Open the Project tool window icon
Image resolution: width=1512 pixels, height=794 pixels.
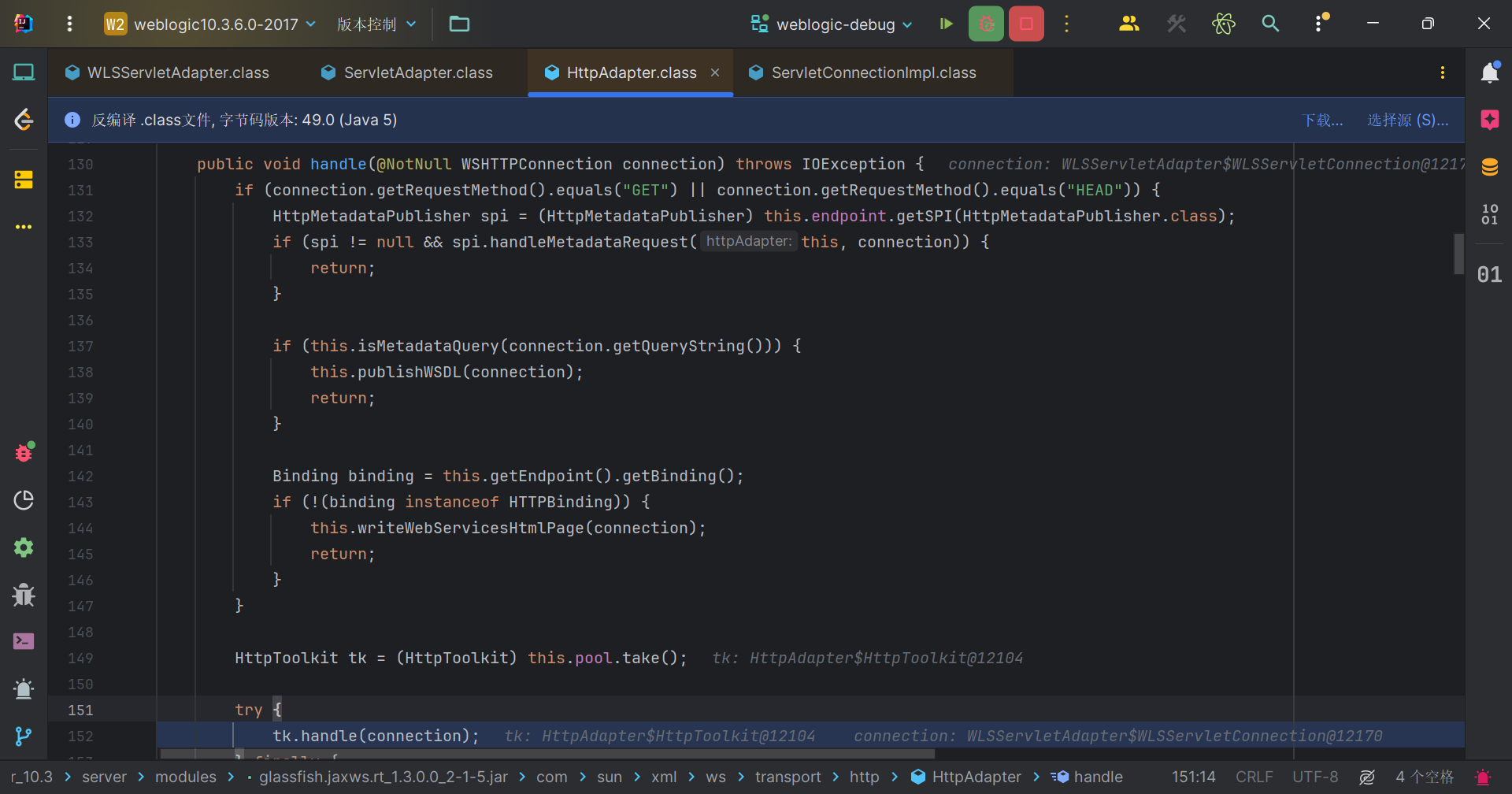coord(24,72)
